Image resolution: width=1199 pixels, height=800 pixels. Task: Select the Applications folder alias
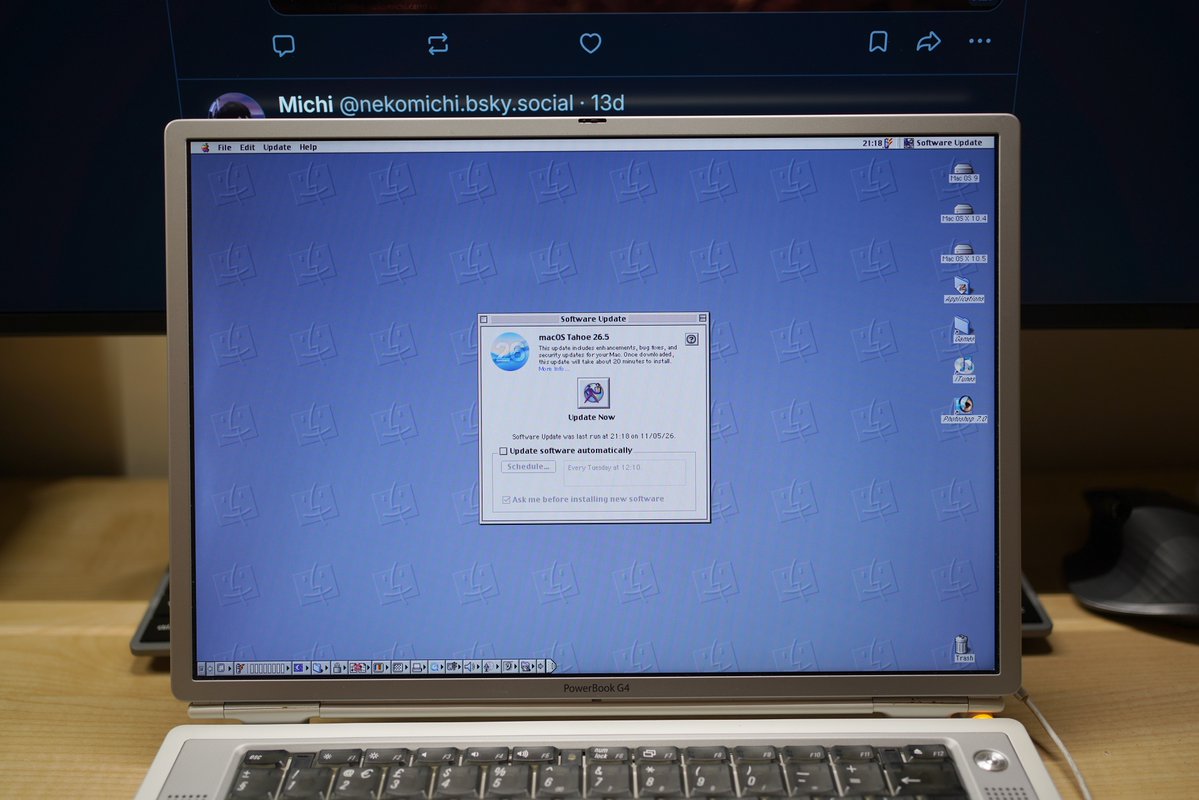click(x=963, y=290)
